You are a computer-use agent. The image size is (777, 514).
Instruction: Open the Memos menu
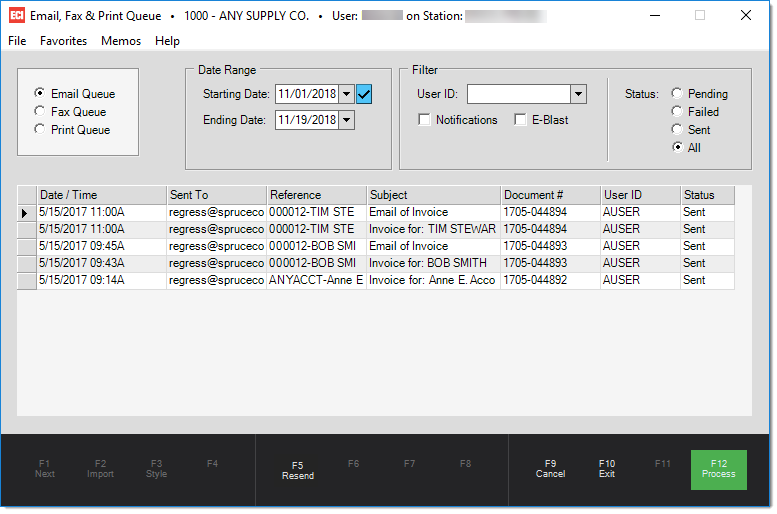[x=121, y=41]
